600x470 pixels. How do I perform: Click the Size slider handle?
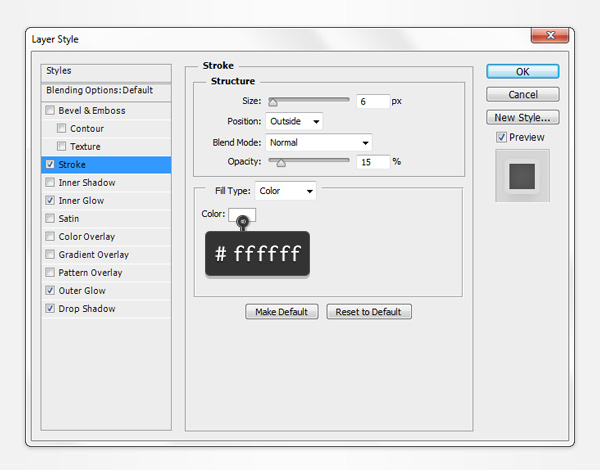click(x=273, y=102)
